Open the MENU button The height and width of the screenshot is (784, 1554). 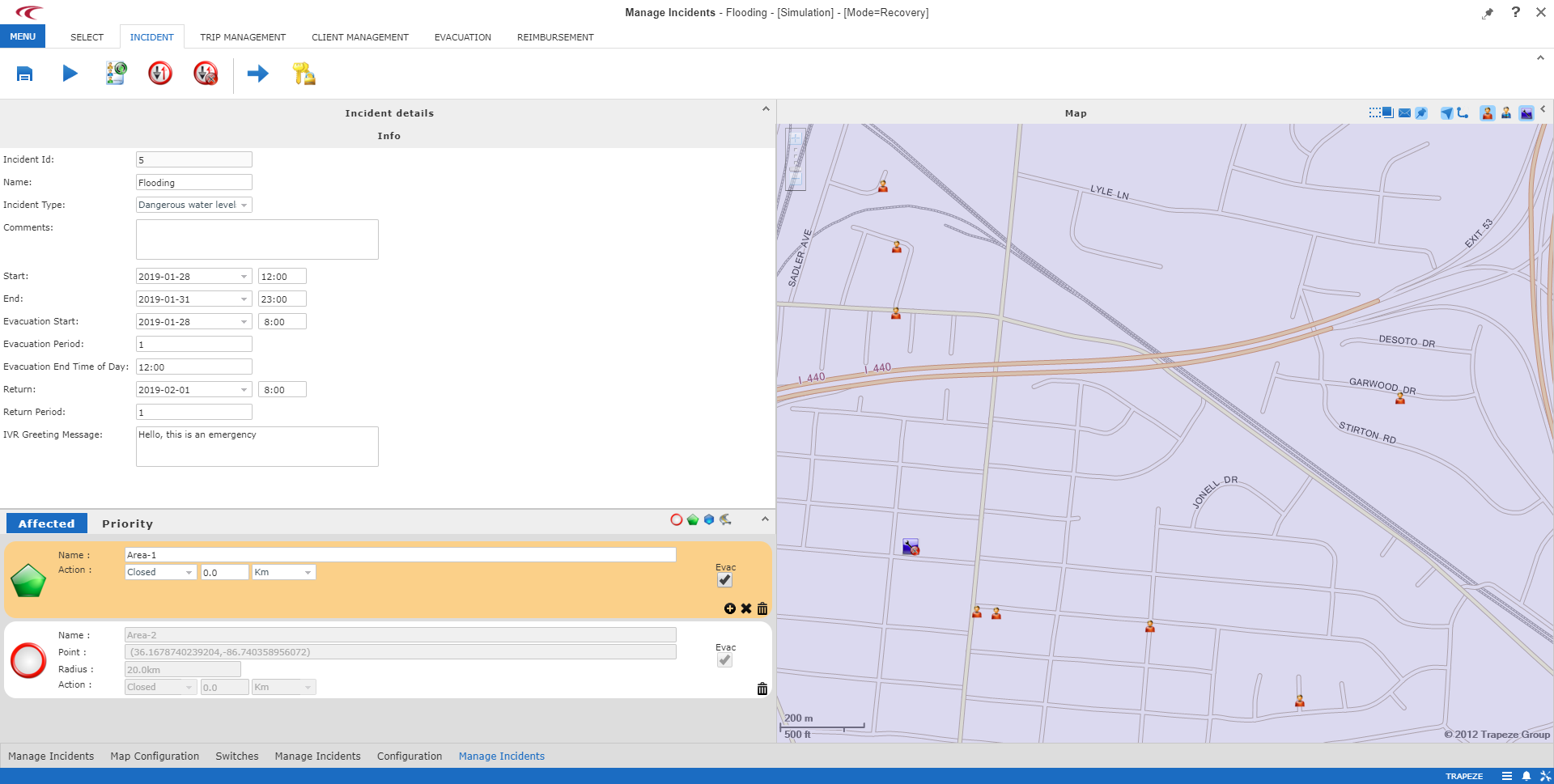[x=23, y=36]
